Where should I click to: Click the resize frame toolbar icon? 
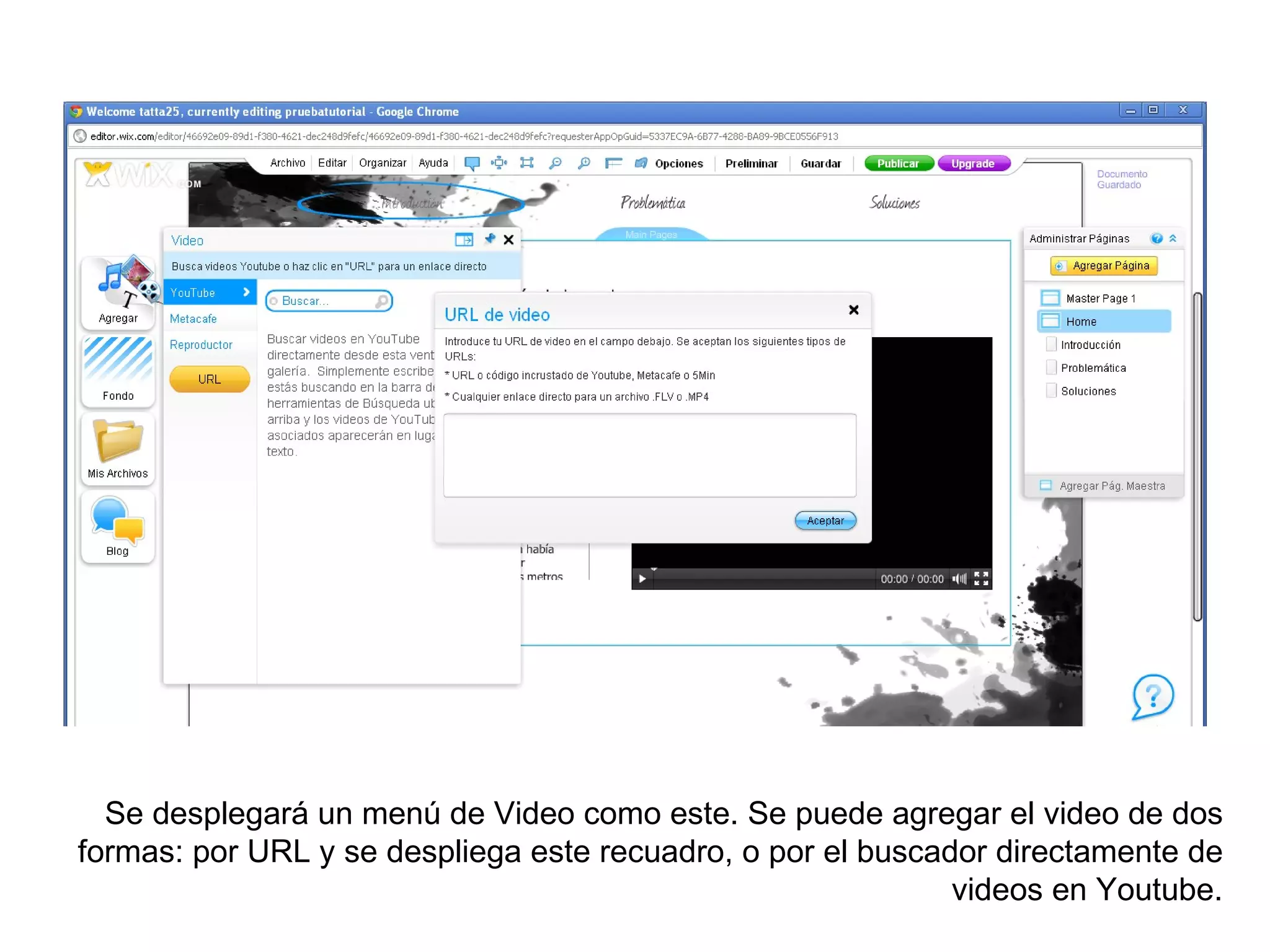(526, 163)
